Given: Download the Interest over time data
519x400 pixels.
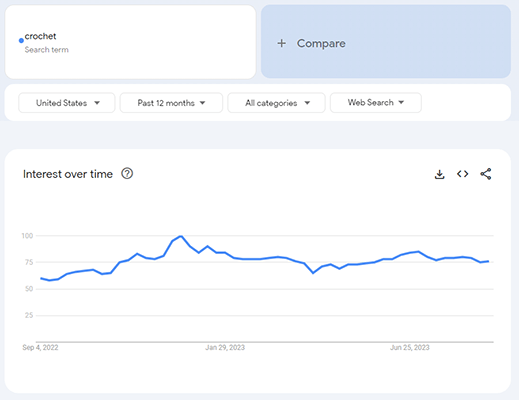Looking at the screenshot, I should [440, 174].
